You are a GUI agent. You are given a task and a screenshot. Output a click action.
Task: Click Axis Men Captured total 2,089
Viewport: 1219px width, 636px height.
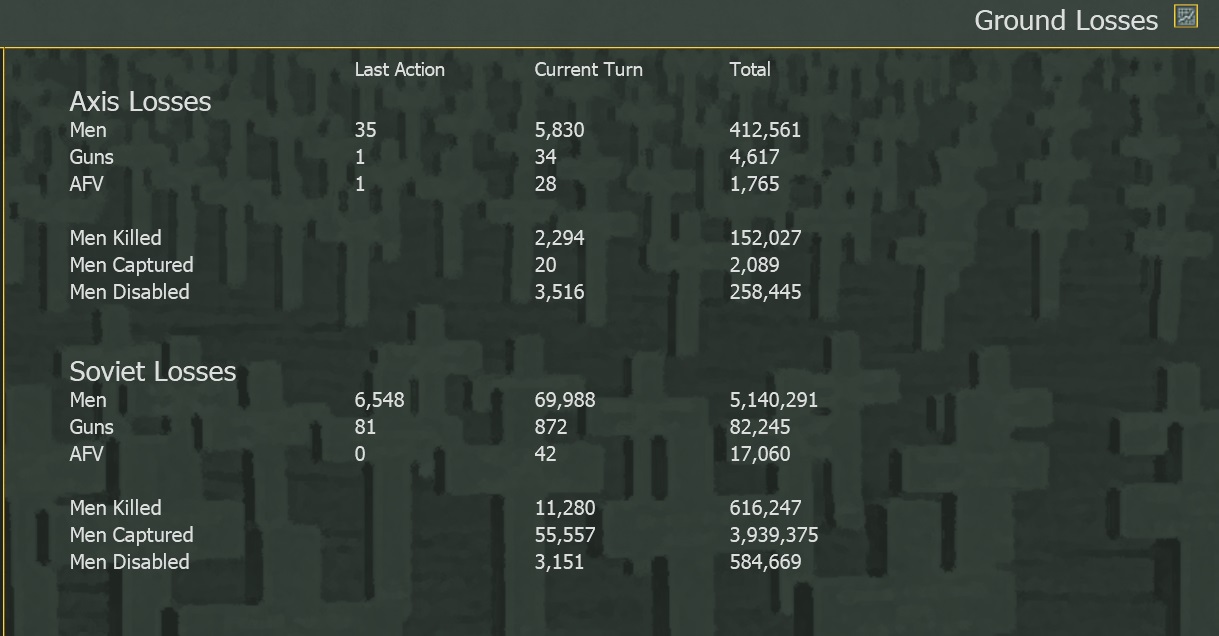tap(754, 265)
